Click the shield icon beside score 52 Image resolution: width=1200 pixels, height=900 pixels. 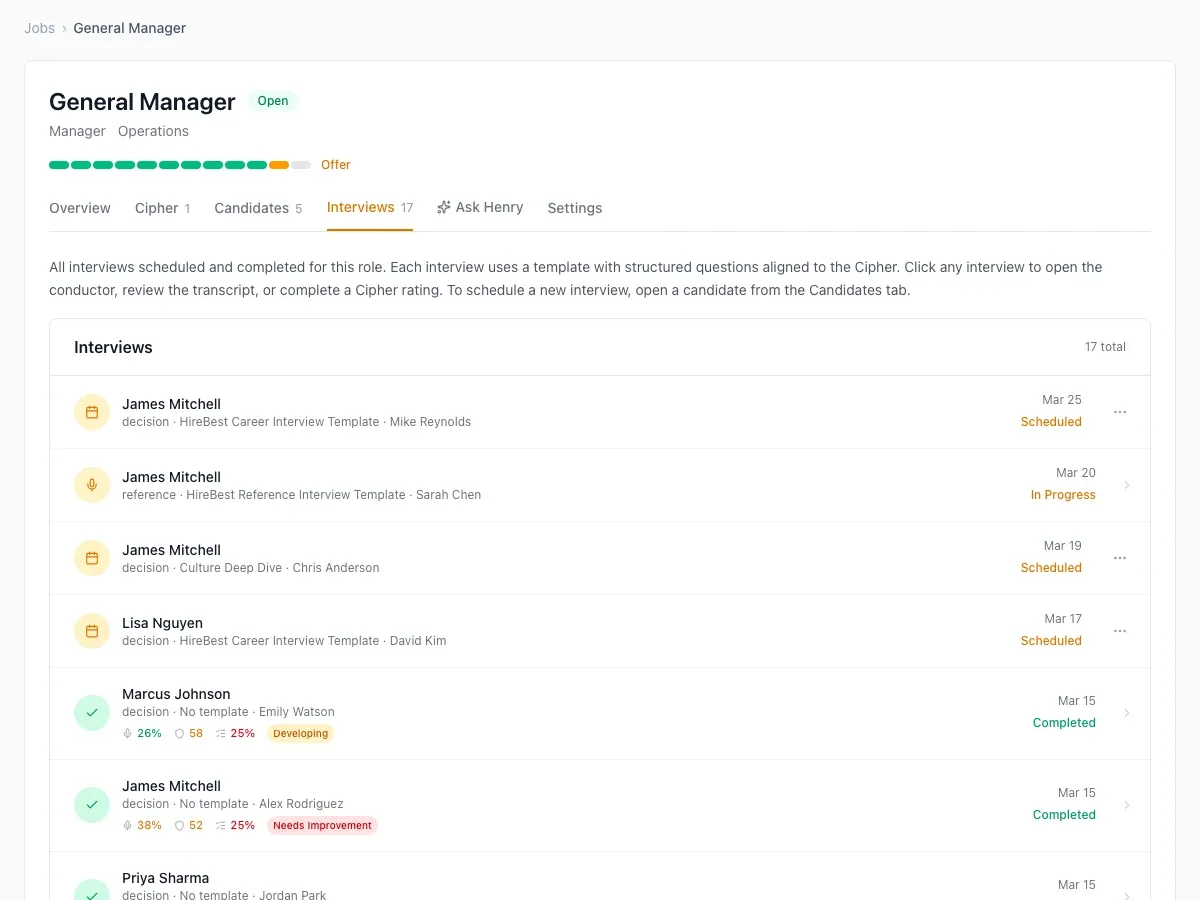(180, 825)
